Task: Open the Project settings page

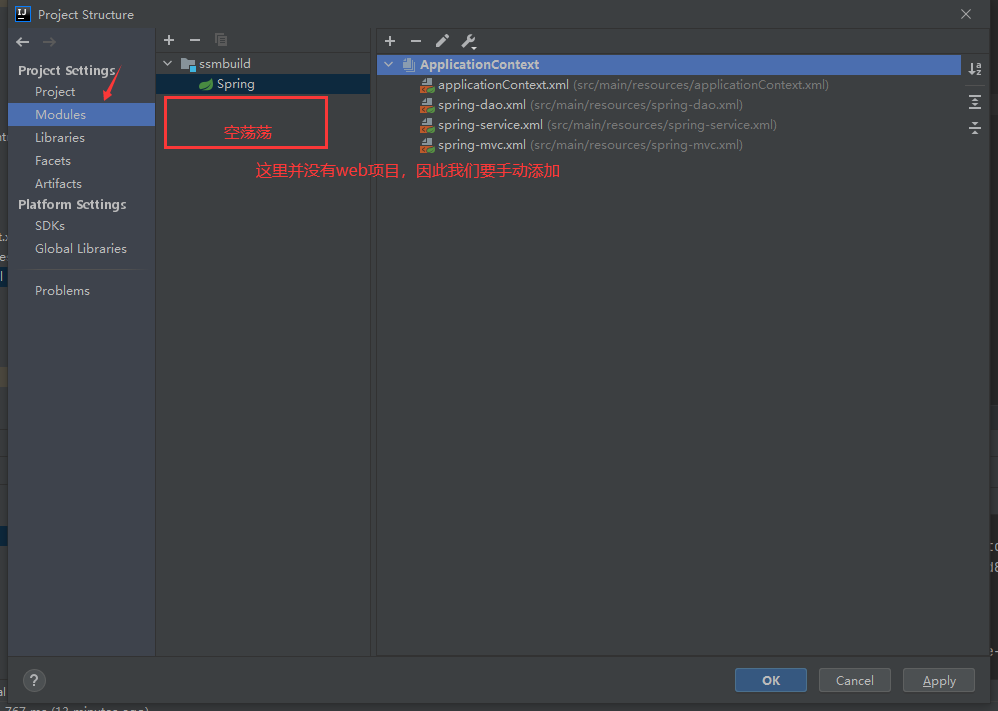Action: (x=55, y=92)
